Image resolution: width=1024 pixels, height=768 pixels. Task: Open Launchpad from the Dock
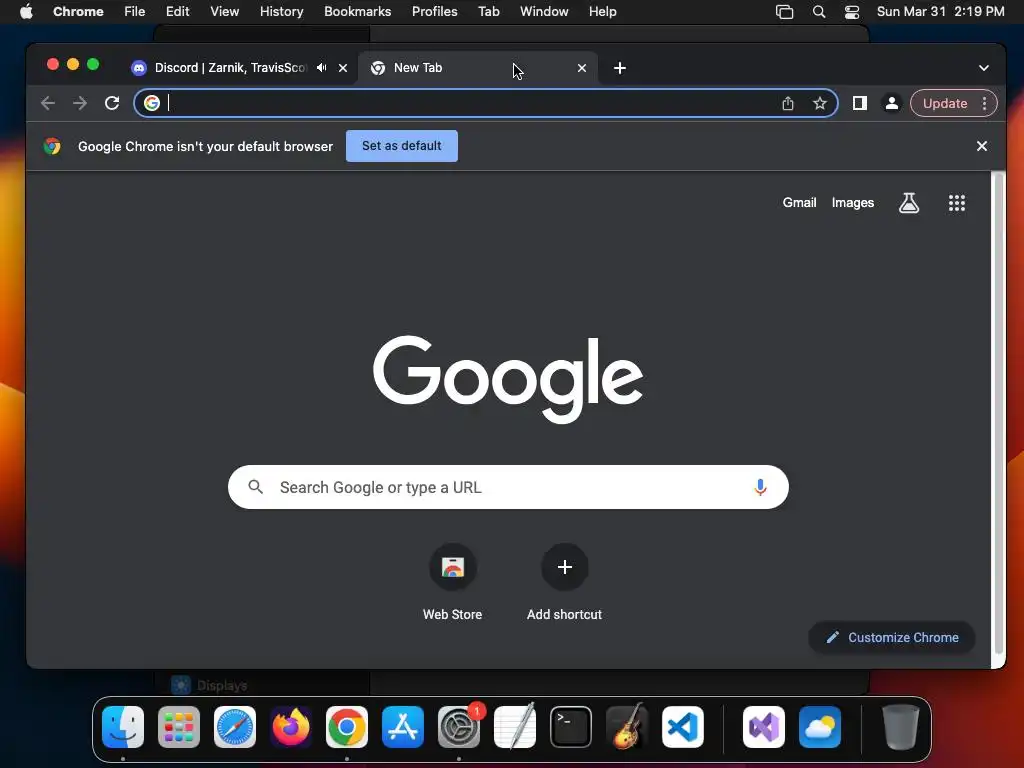pos(179,727)
